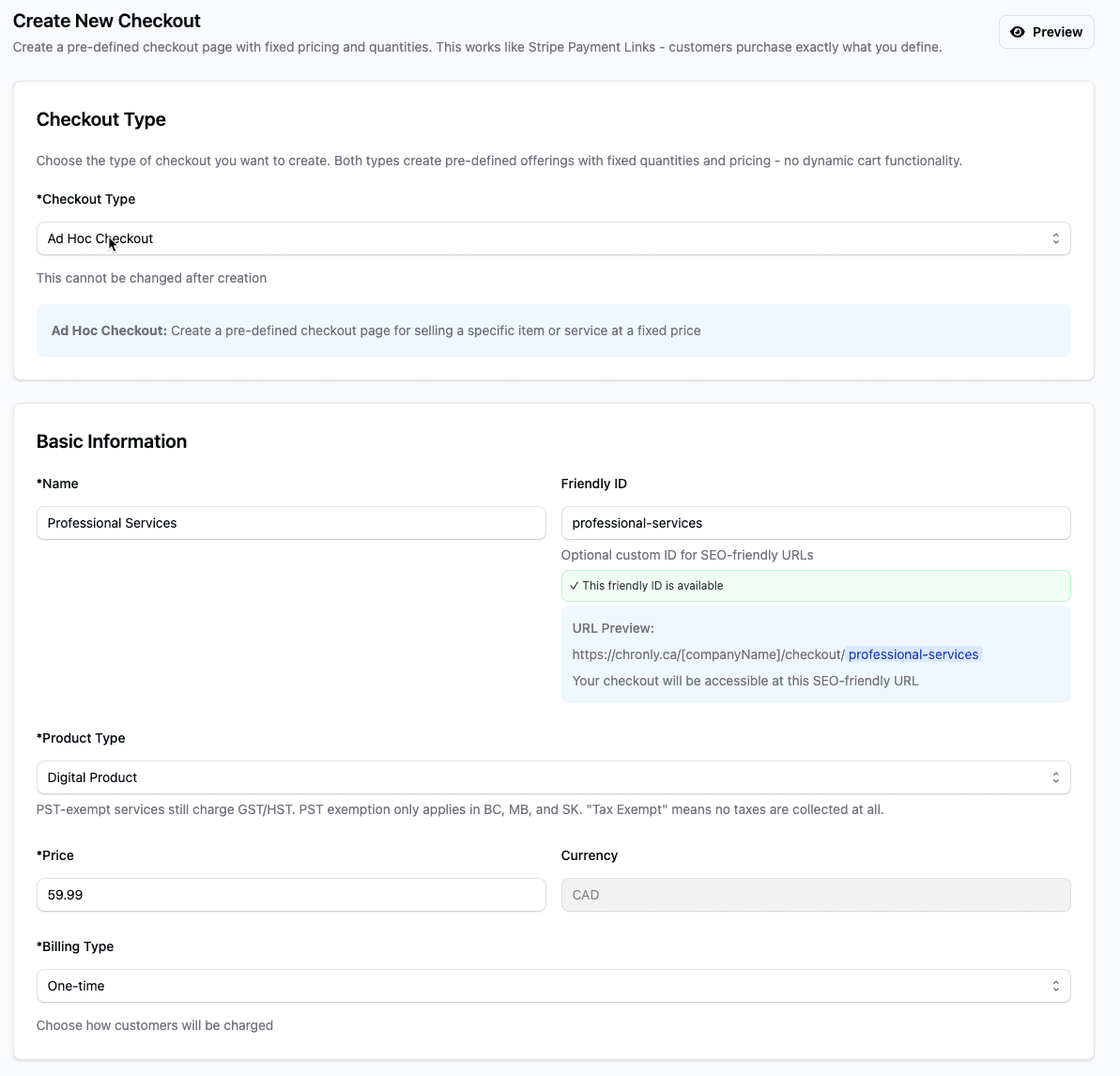The height and width of the screenshot is (1076, 1120).
Task: Click the disabled CAD currency field
Action: 815,895
